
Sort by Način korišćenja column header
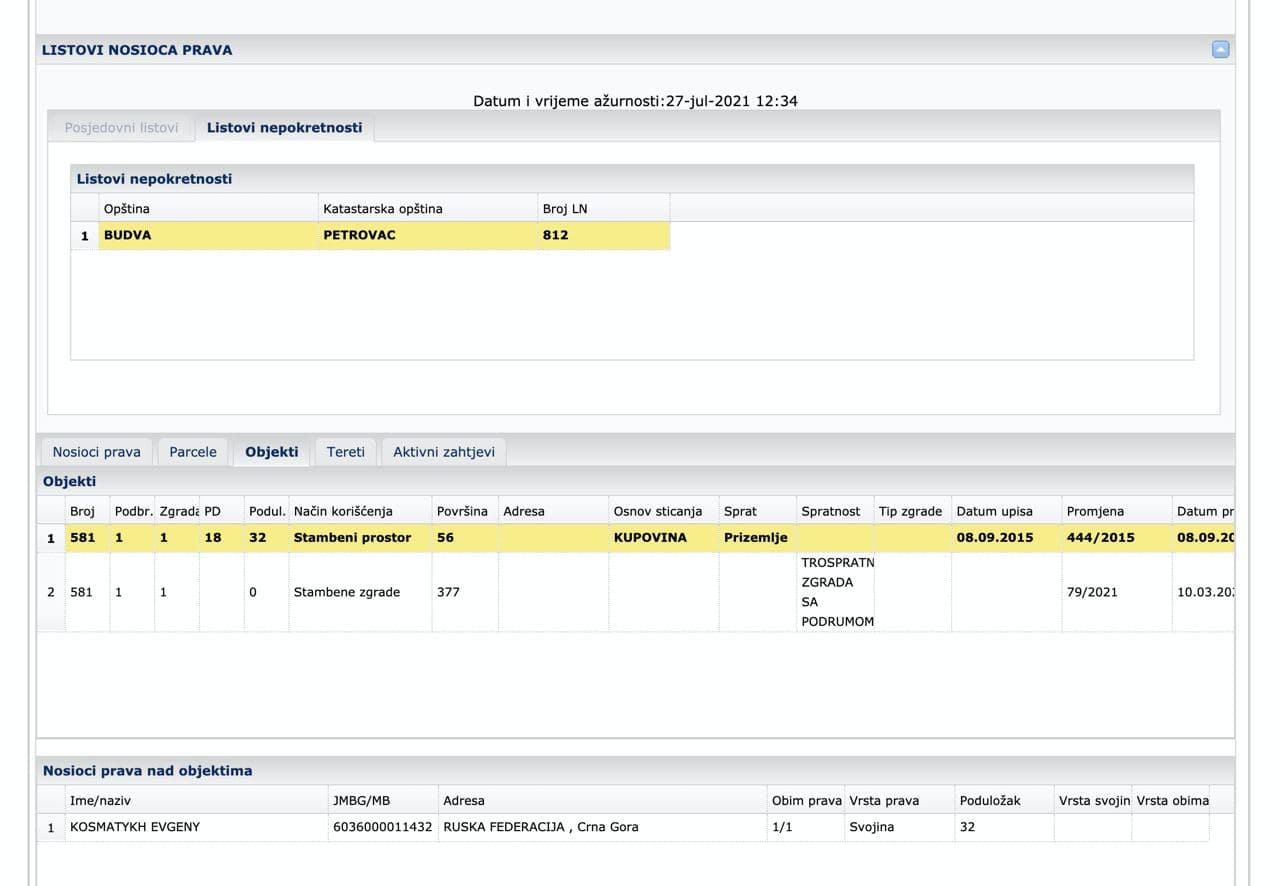point(343,511)
